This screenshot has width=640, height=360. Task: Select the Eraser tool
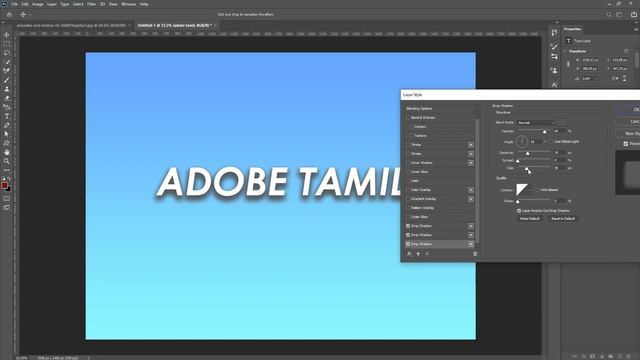pyautogui.click(x=7, y=98)
